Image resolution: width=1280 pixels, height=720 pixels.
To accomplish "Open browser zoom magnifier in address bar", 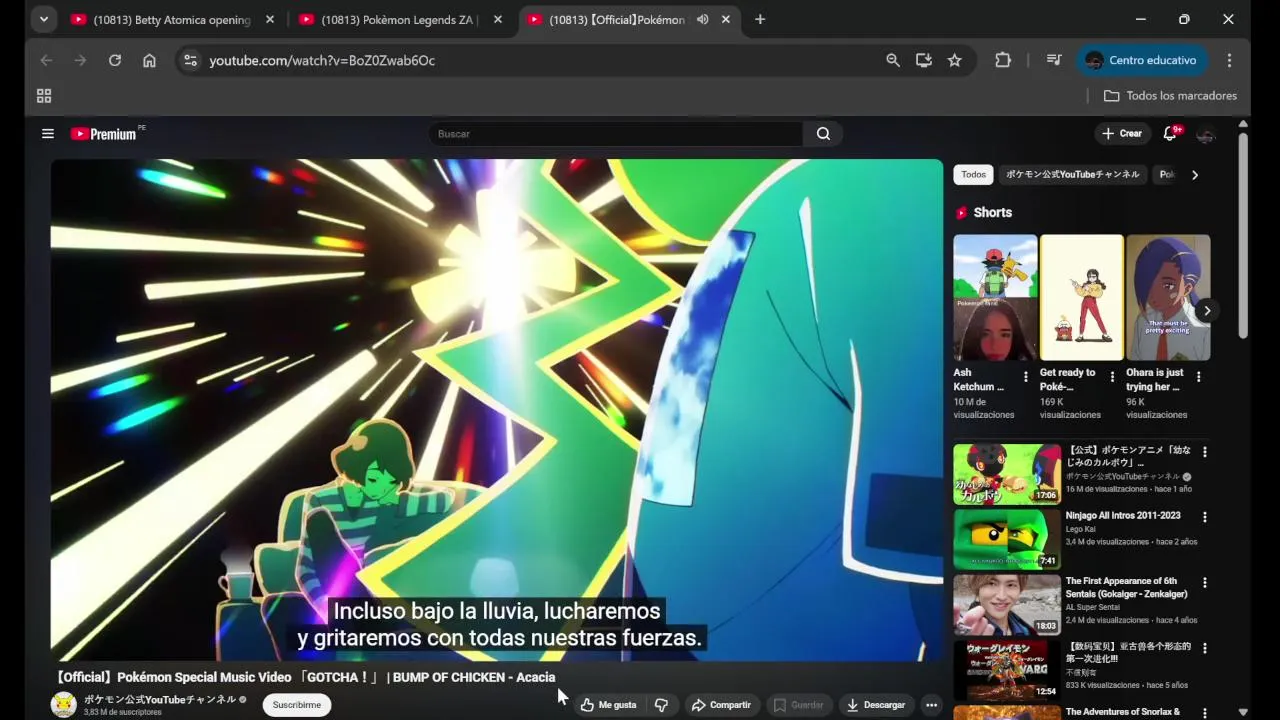I will 893,60.
